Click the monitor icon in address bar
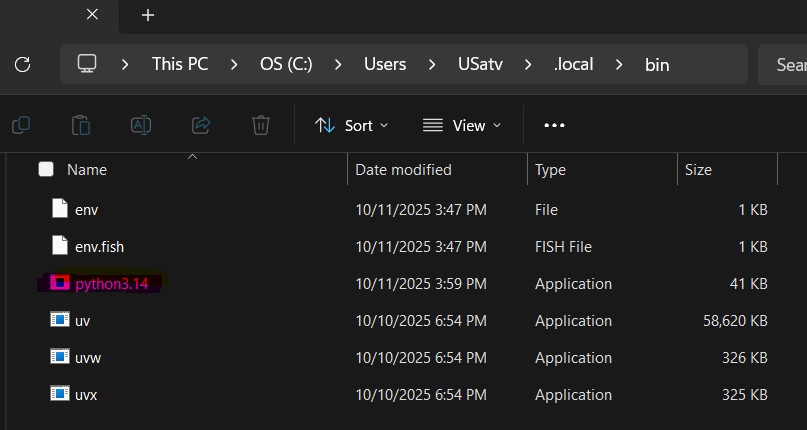807x430 pixels. [x=87, y=64]
